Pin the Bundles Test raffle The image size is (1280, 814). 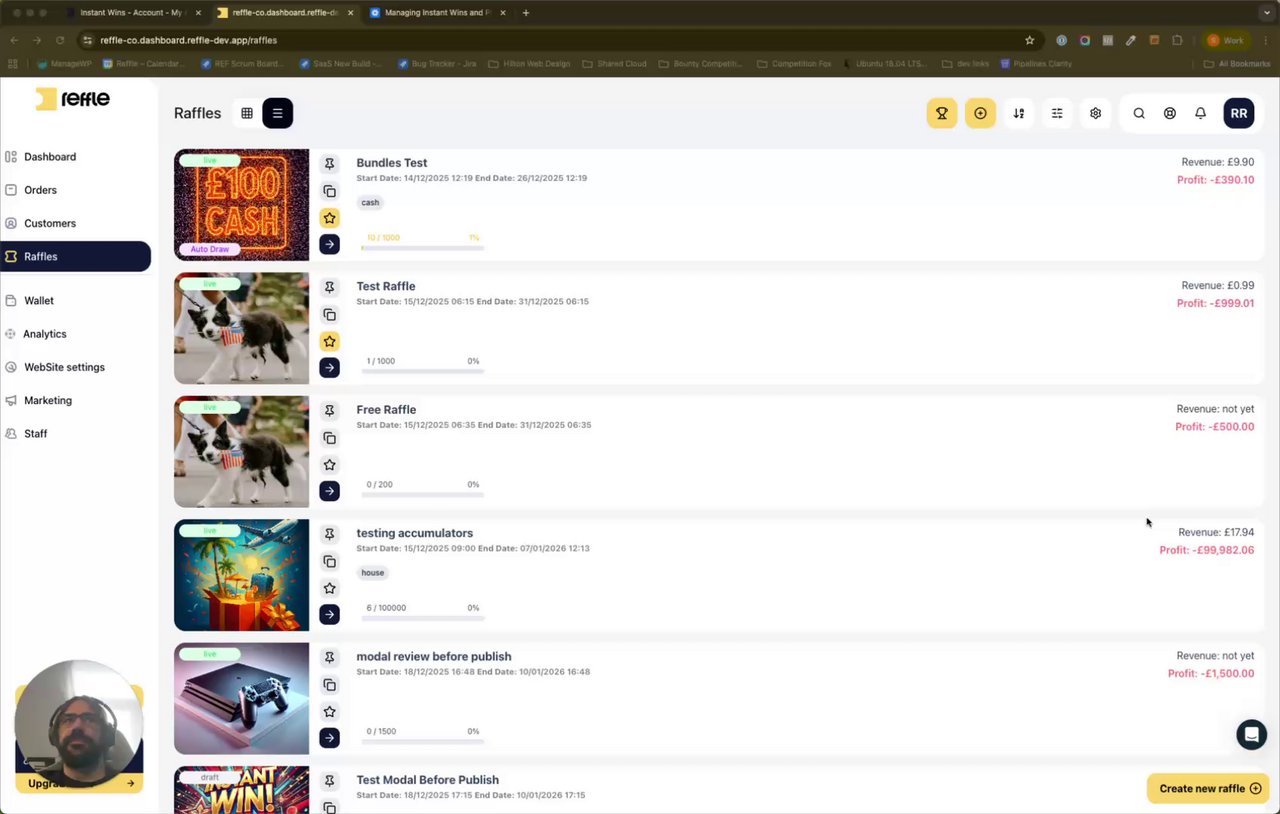click(329, 164)
